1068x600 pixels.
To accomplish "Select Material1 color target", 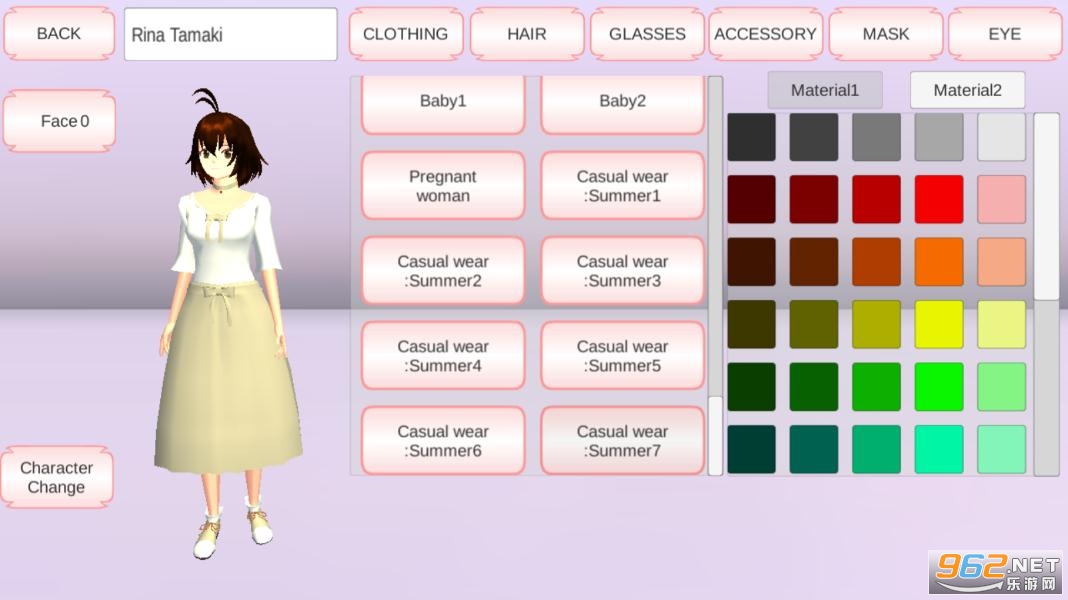I will [x=825, y=90].
